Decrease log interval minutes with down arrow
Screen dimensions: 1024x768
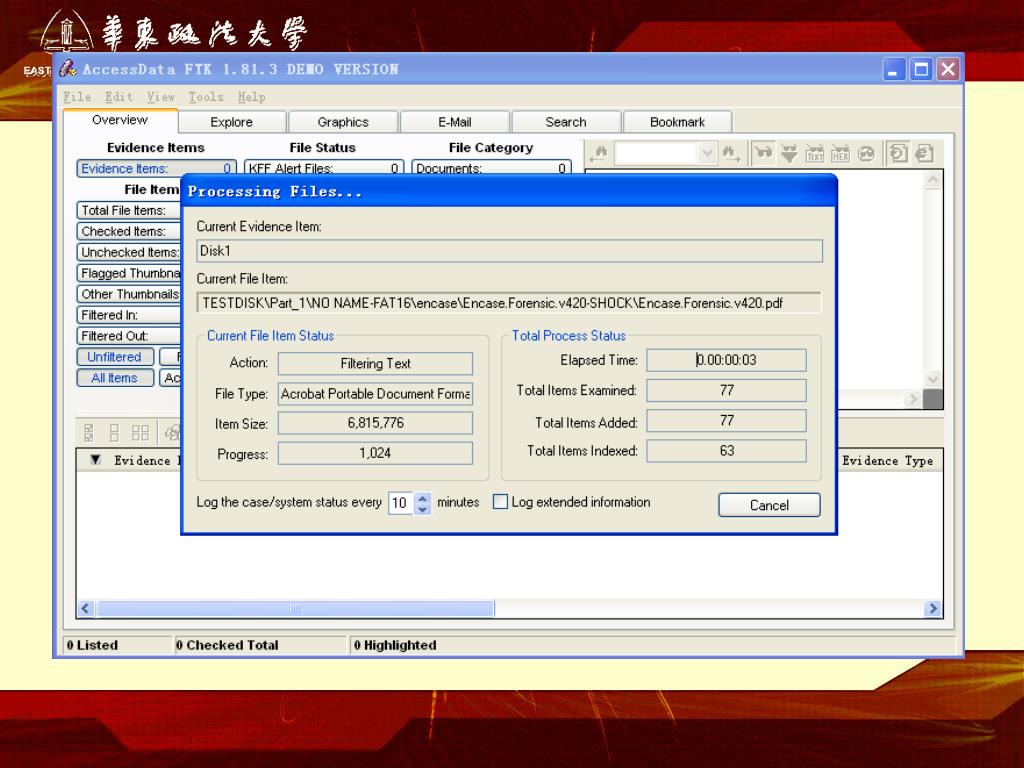[423, 509]
